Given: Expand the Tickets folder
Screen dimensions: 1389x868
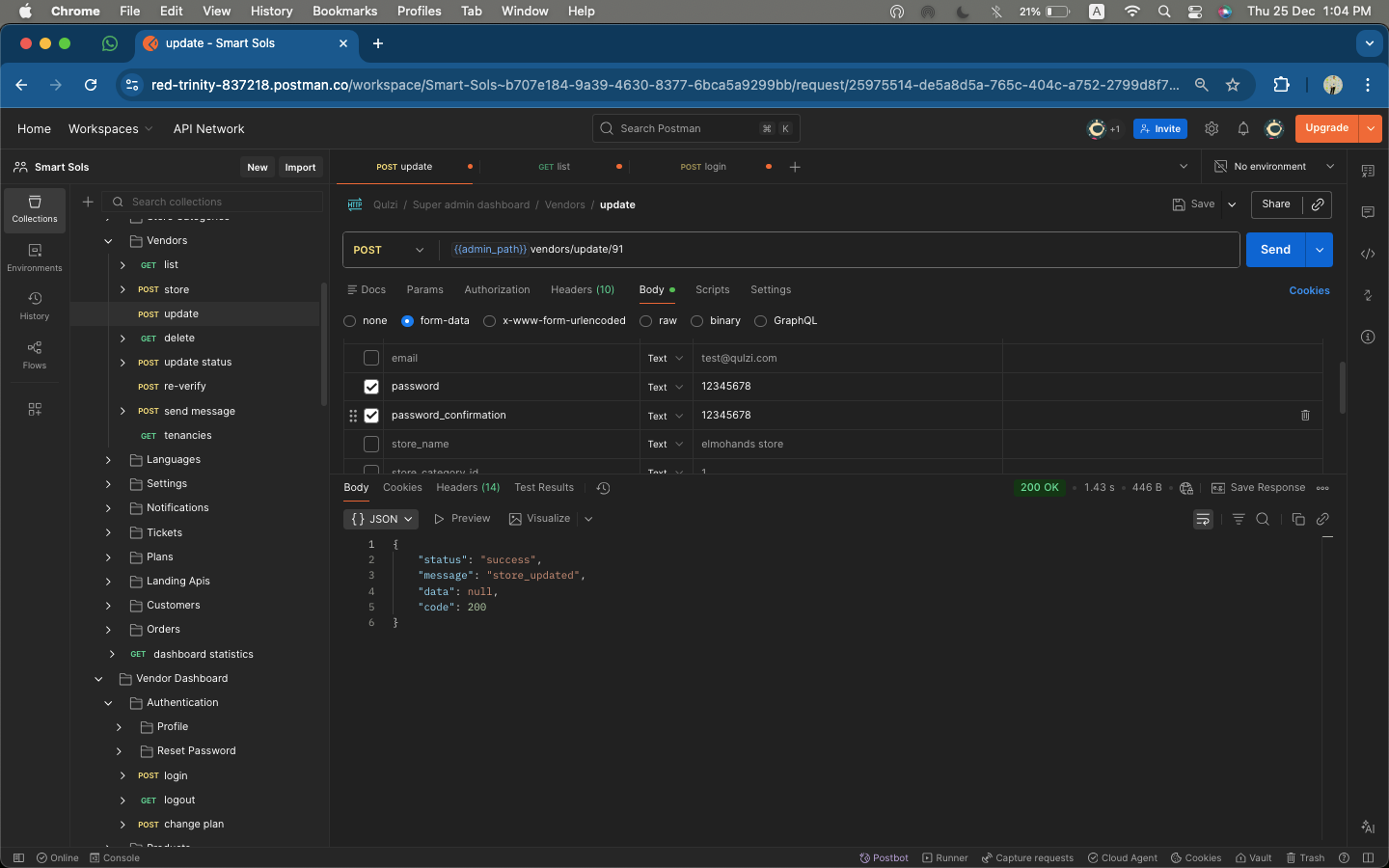Looking at the screenshot, I should coord(108,533).
